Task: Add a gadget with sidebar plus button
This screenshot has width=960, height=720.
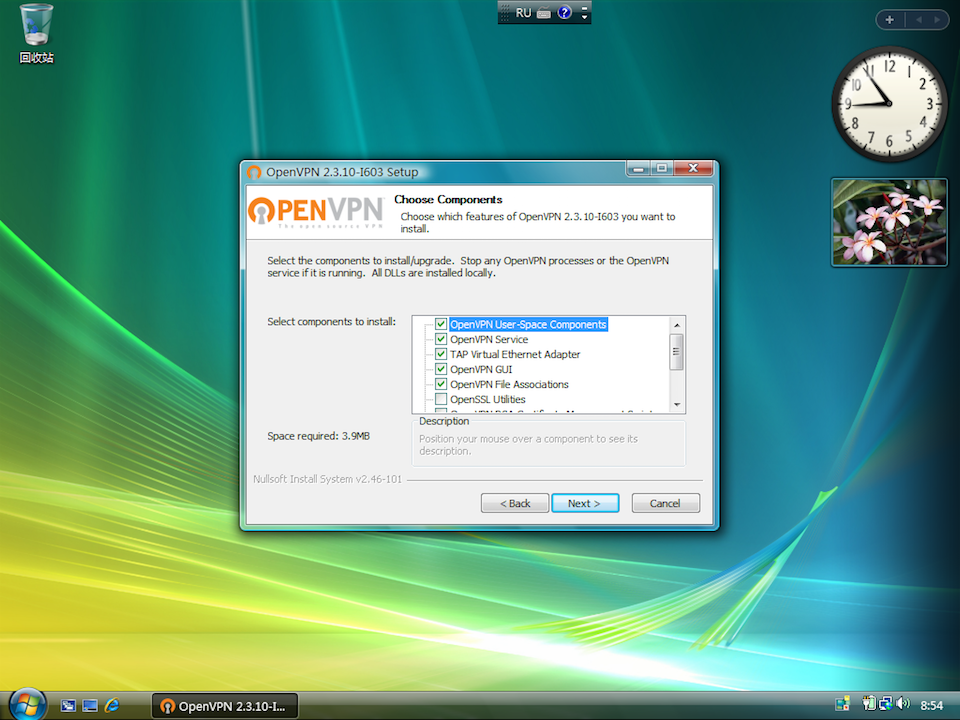Action: (890, 20)
